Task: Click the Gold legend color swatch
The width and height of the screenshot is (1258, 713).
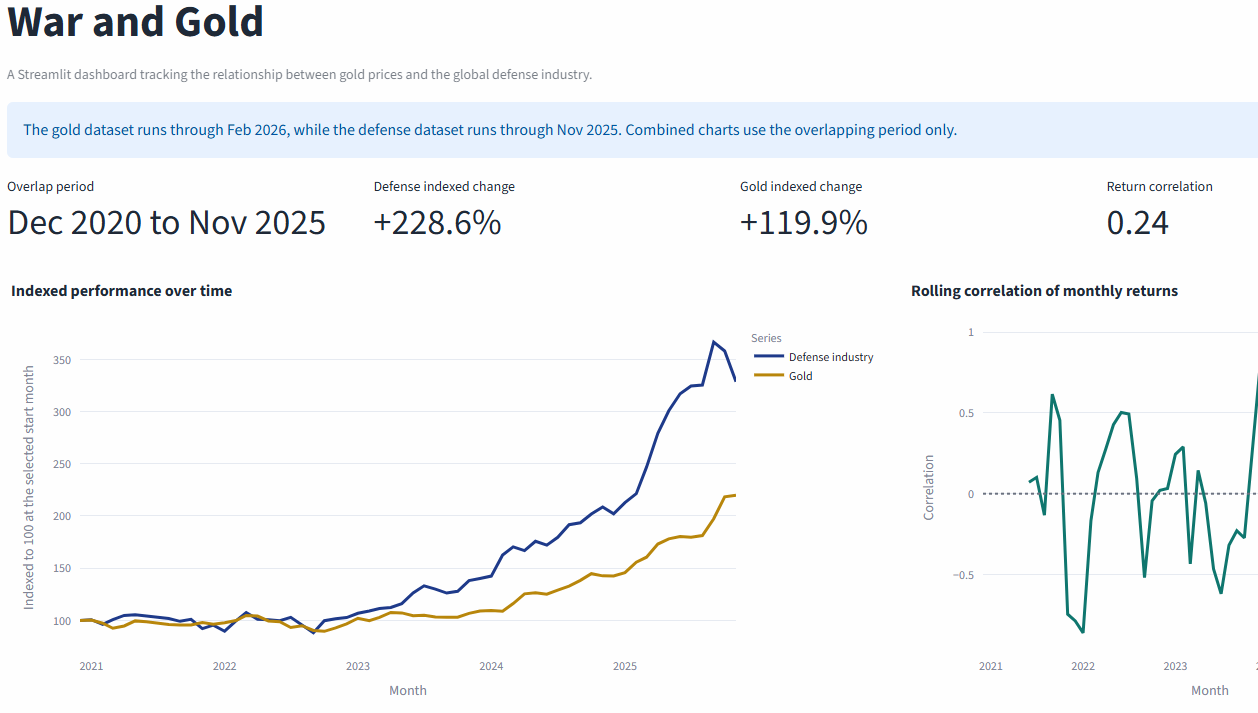Action: [767, 376]
